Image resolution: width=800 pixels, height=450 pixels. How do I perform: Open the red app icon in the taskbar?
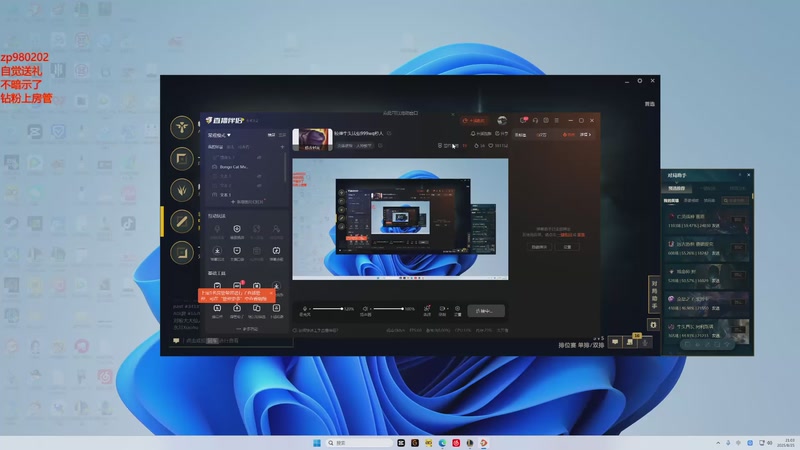click(456, 443)
